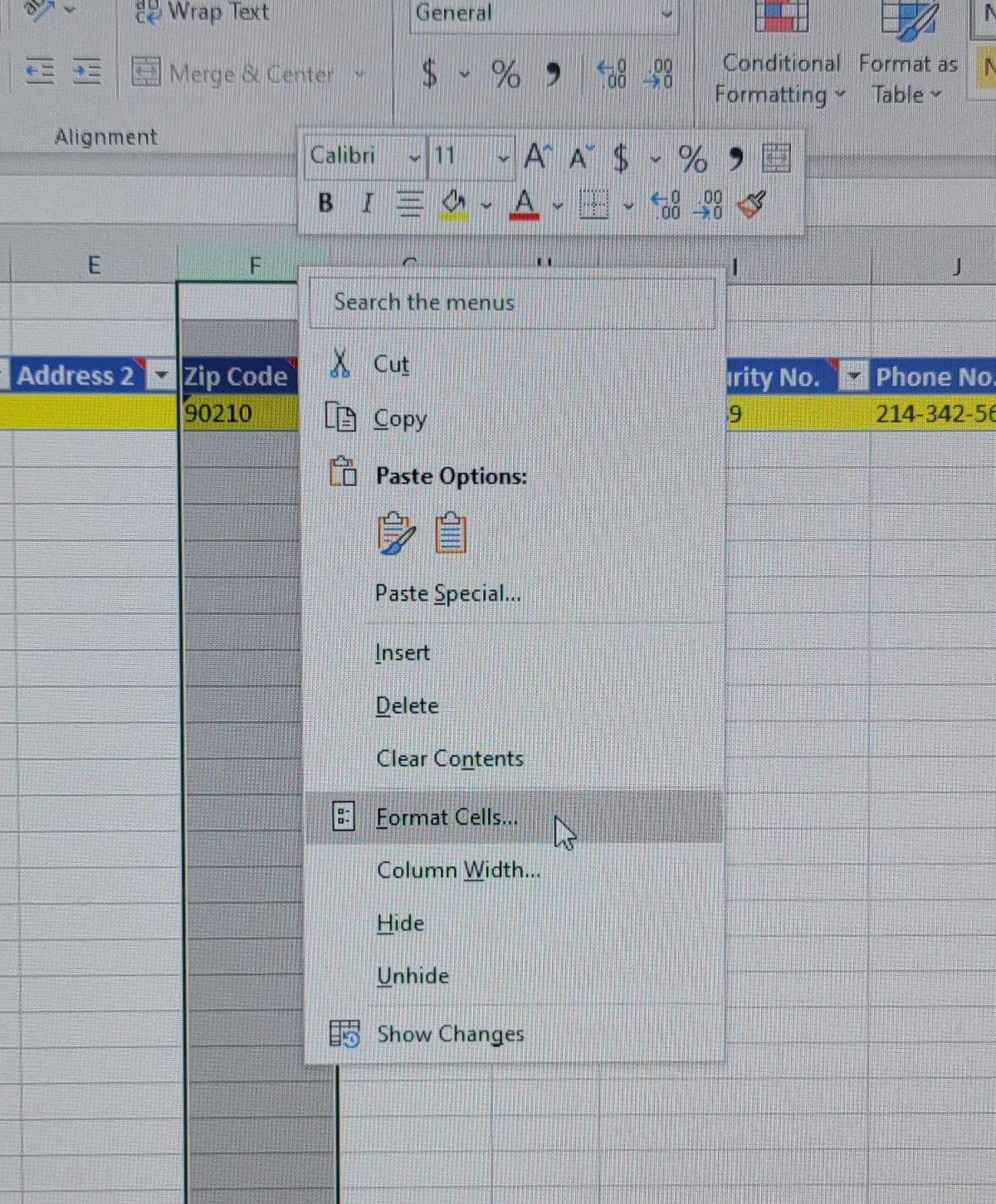Click merge cells icon in mini toolbar

pyautogui.click(x=776, y=157)
